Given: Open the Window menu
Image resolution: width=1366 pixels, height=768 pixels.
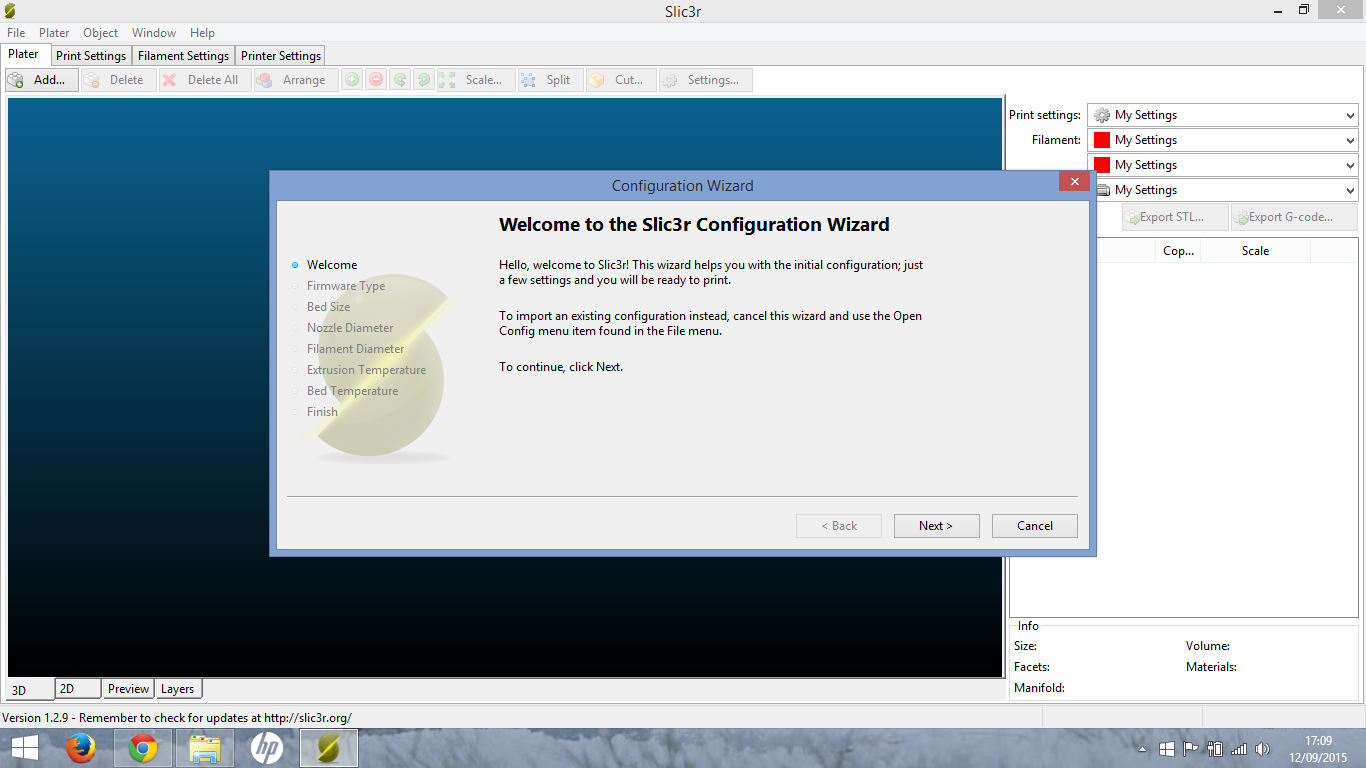Looking at the screenshot, I should pos(154,33).
